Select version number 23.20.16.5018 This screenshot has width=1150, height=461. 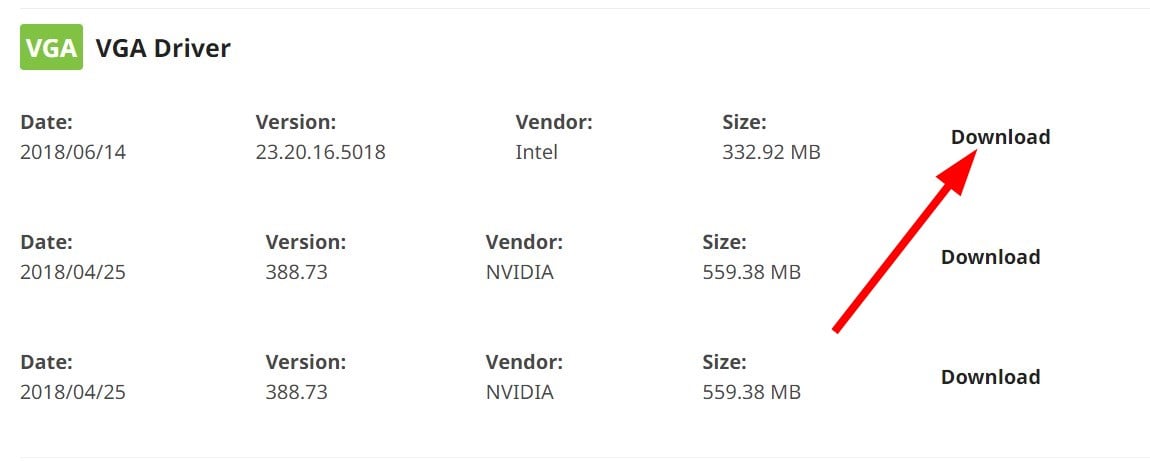click(320, 152)
